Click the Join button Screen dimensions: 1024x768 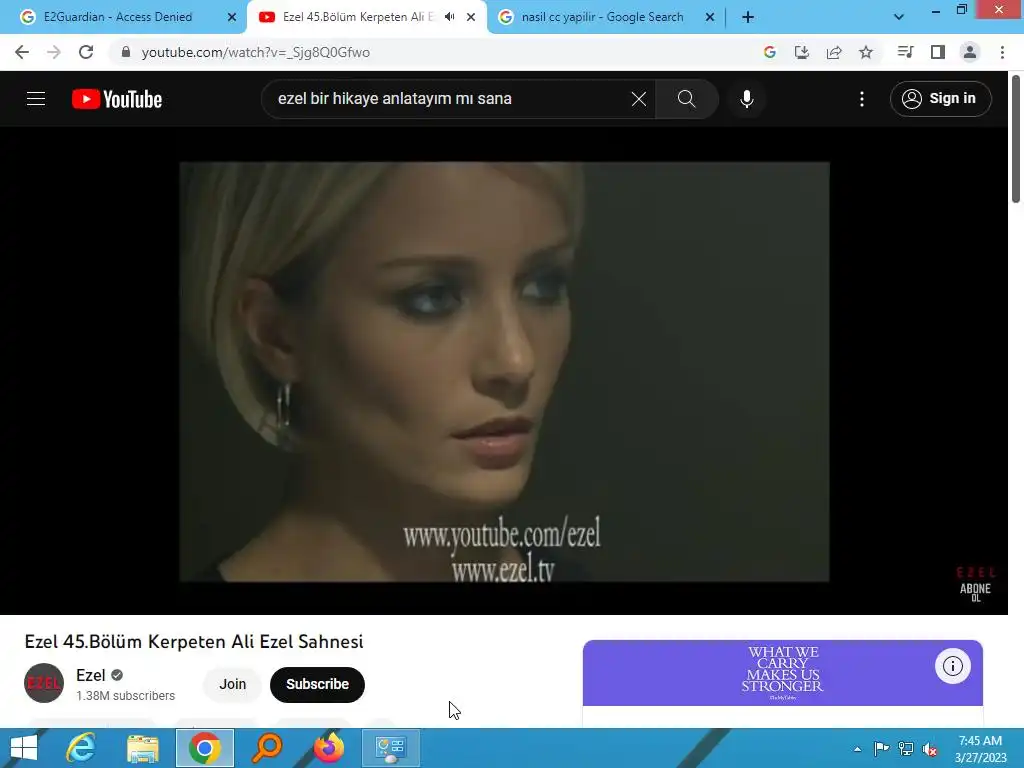coord(232,684)
